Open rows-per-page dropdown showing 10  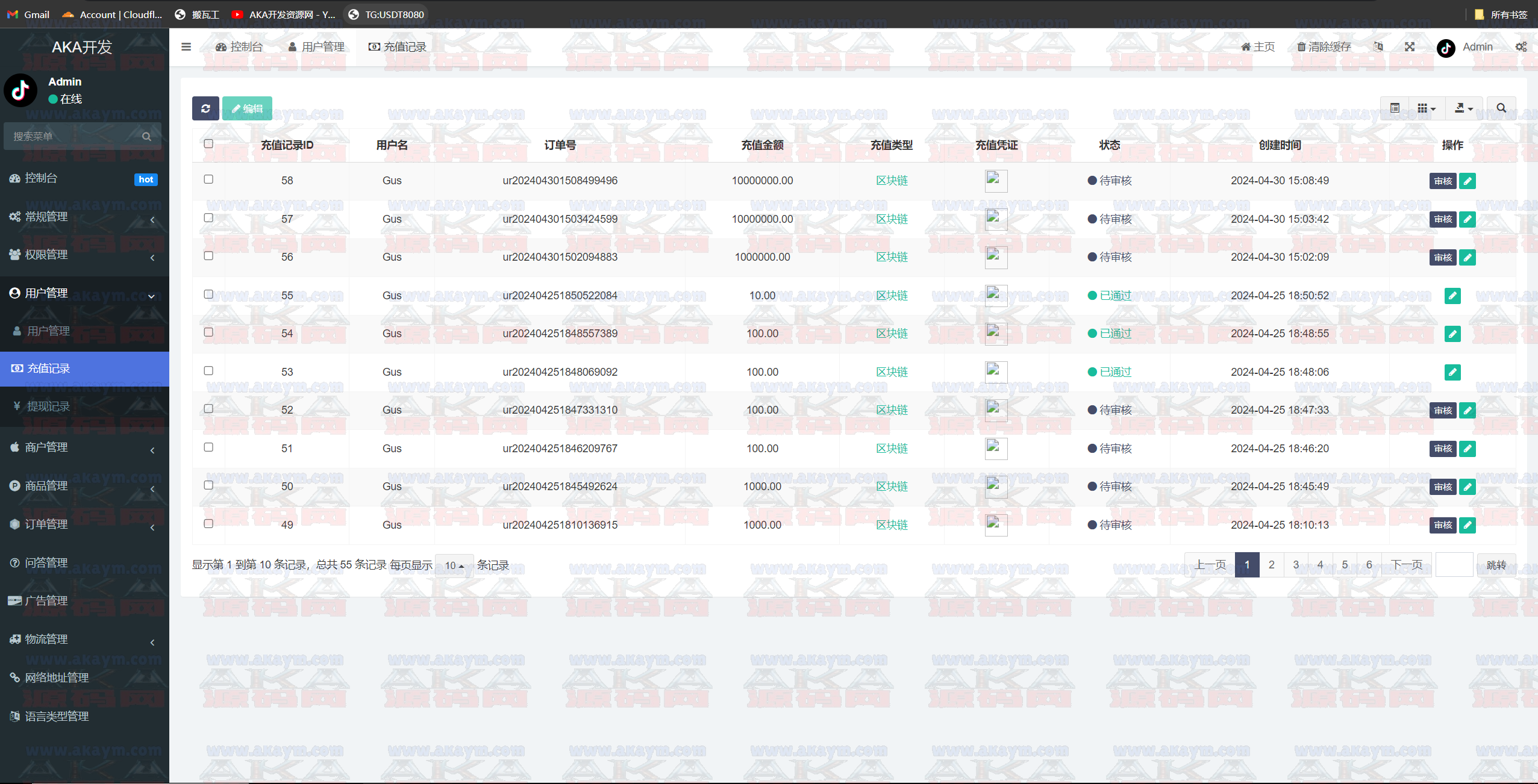[x=454, y=565]
